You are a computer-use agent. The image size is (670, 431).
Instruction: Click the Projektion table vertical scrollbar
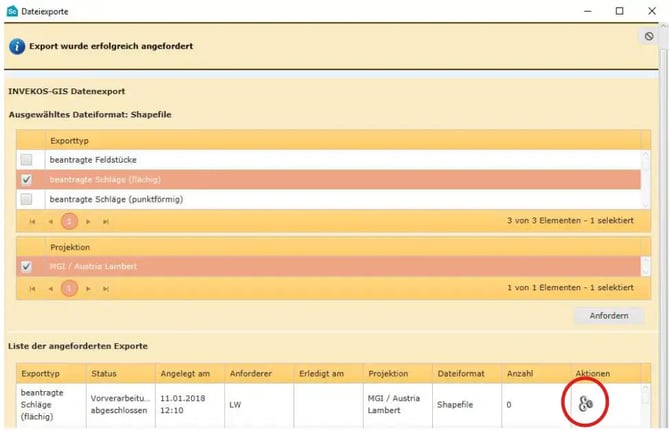click(645, 267)
